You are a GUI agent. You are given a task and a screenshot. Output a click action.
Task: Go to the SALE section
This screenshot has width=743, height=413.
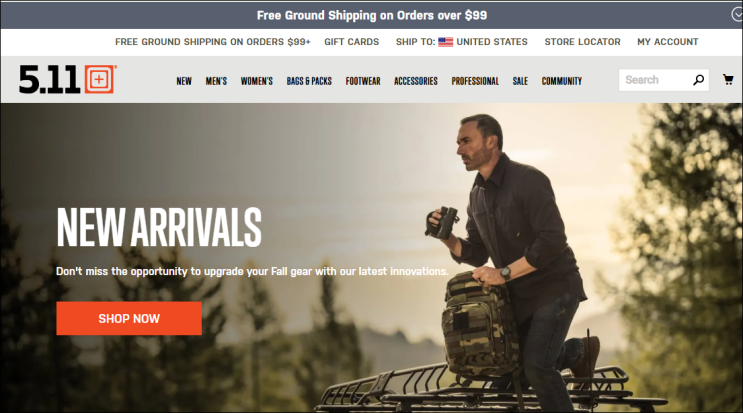pyautogui.click(x=520, y=81)
